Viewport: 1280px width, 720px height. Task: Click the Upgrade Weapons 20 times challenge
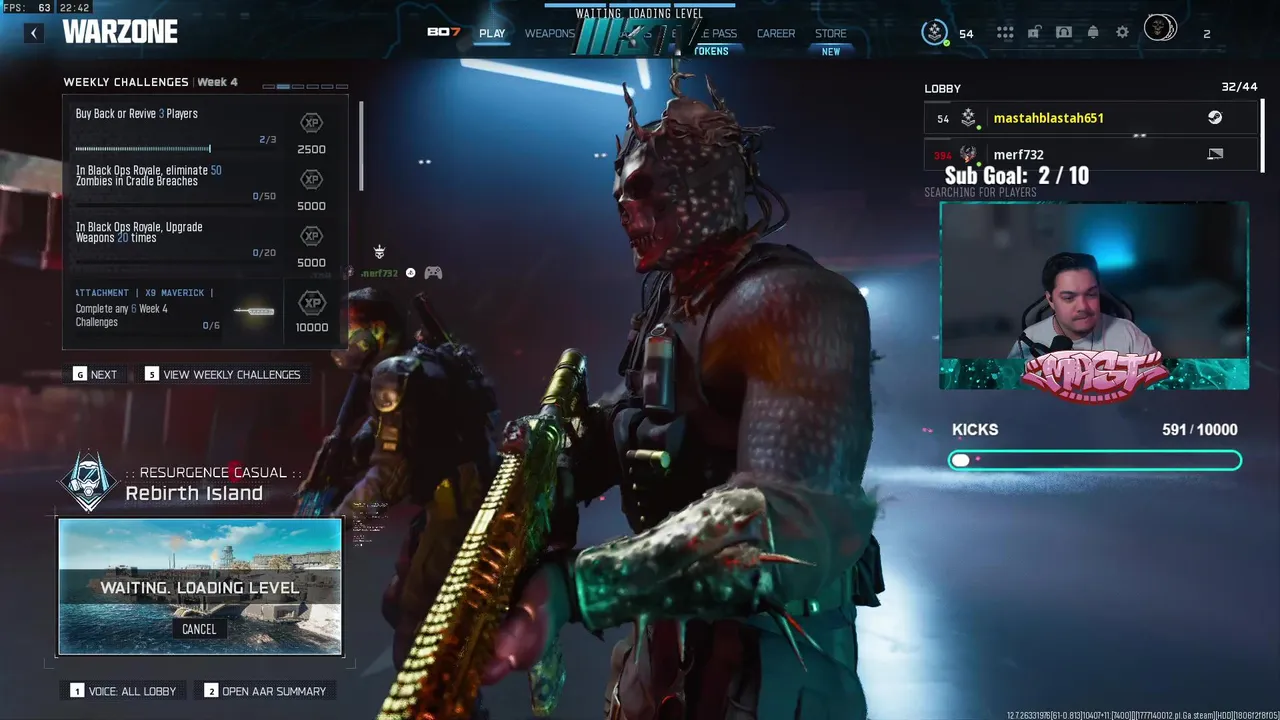176,242
